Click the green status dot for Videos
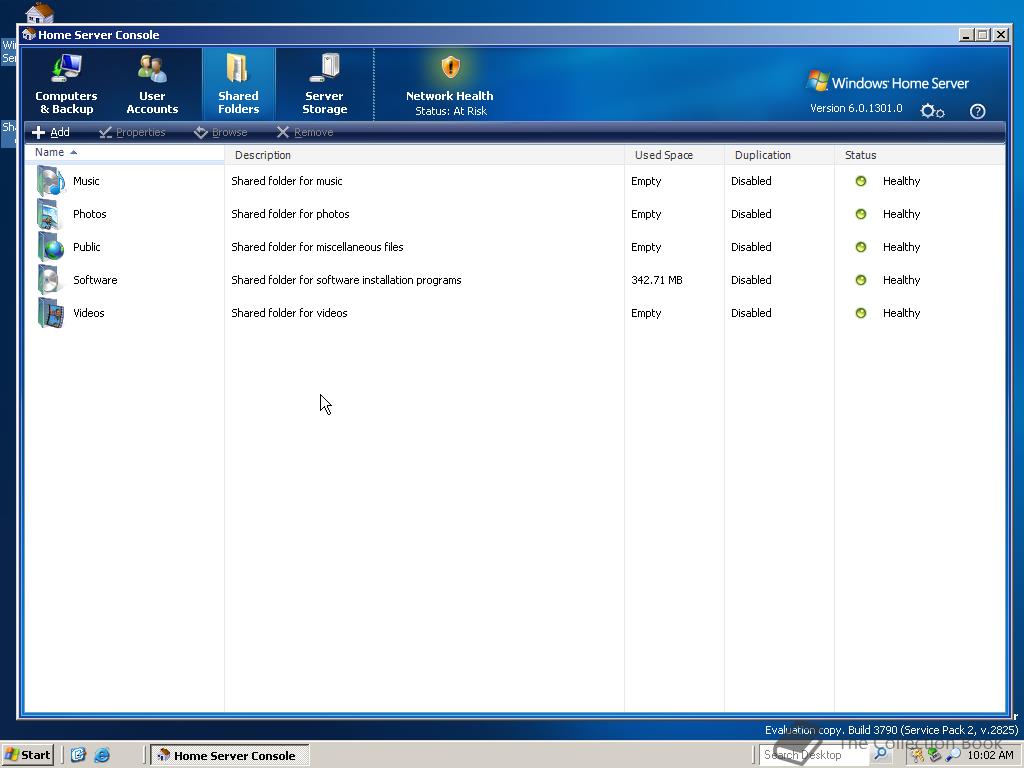The width and height of the screenshot is (1024, 768). point(861,313)
